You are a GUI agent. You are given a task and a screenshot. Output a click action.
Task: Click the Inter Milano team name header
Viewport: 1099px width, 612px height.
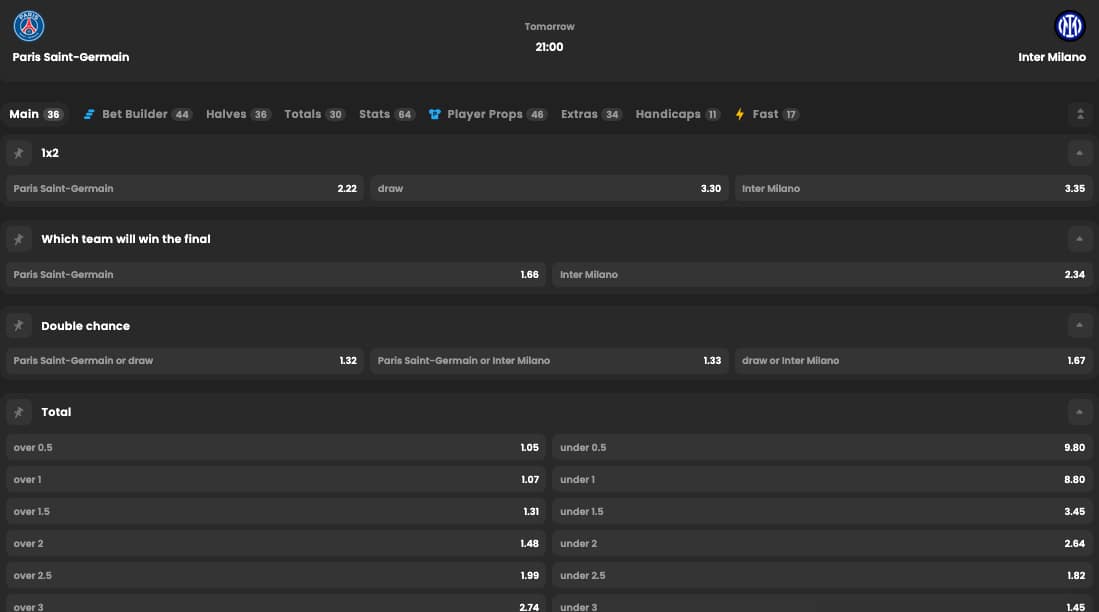(1052, 57)
